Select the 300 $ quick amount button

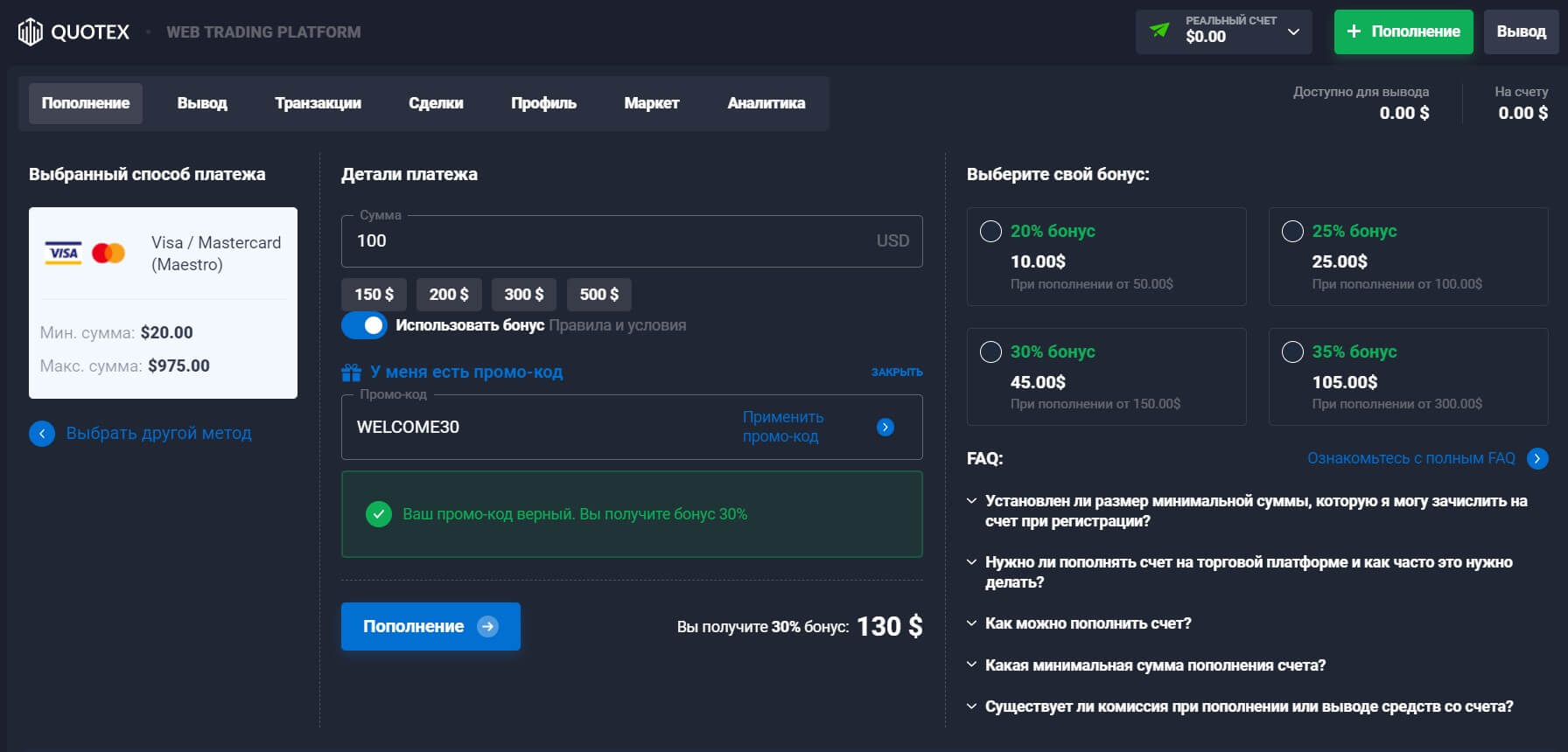tap(523, 295)
